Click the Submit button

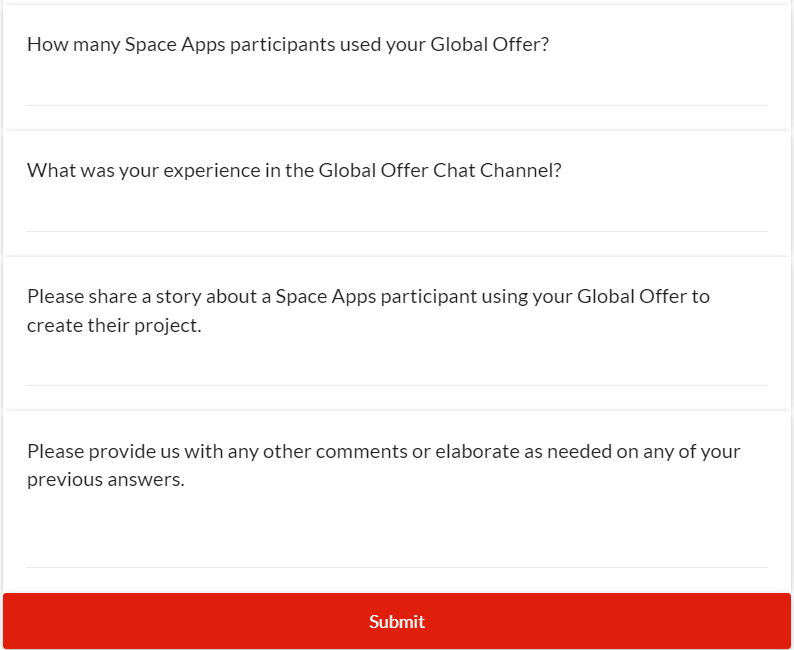(397, 621)
